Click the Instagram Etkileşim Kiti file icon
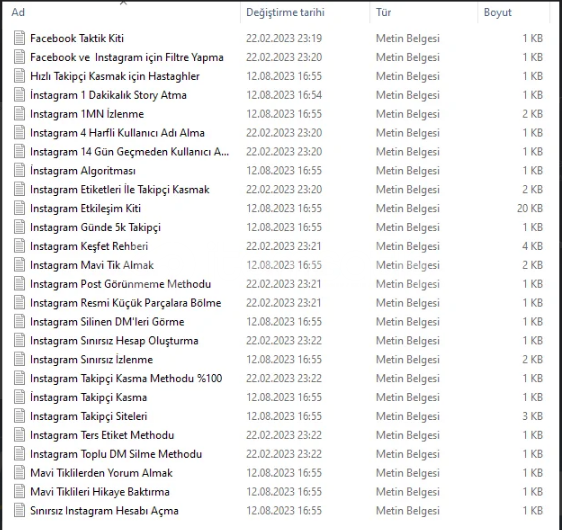The height and width of the screenshot is (530, 562). 19,208
